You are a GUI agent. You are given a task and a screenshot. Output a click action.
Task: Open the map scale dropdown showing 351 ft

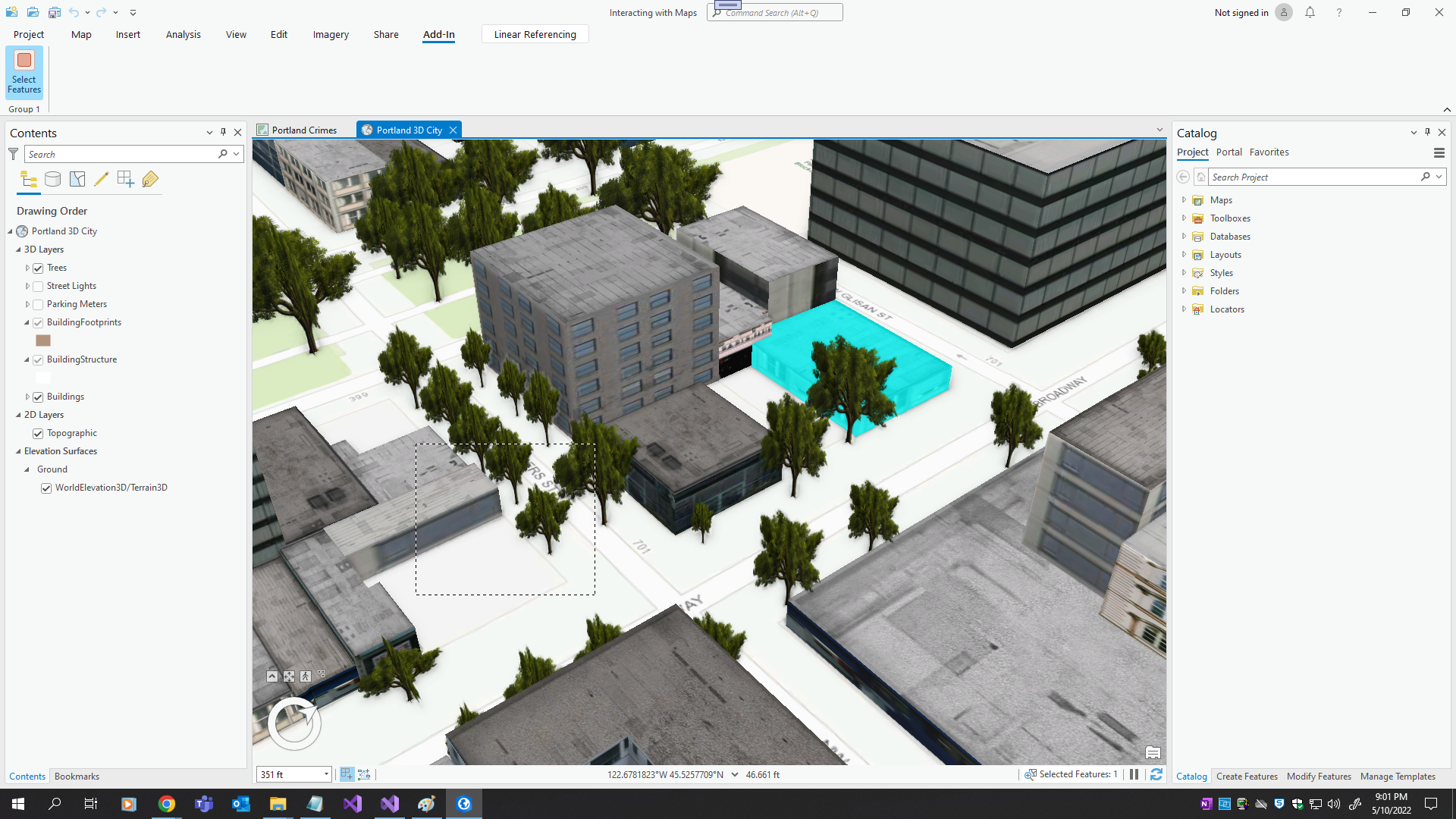326,774
